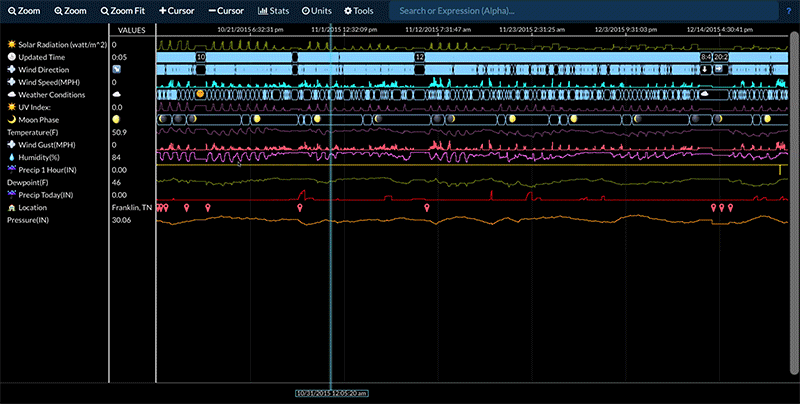Remove a cursor using the minus Cursor button

point(226,10)
